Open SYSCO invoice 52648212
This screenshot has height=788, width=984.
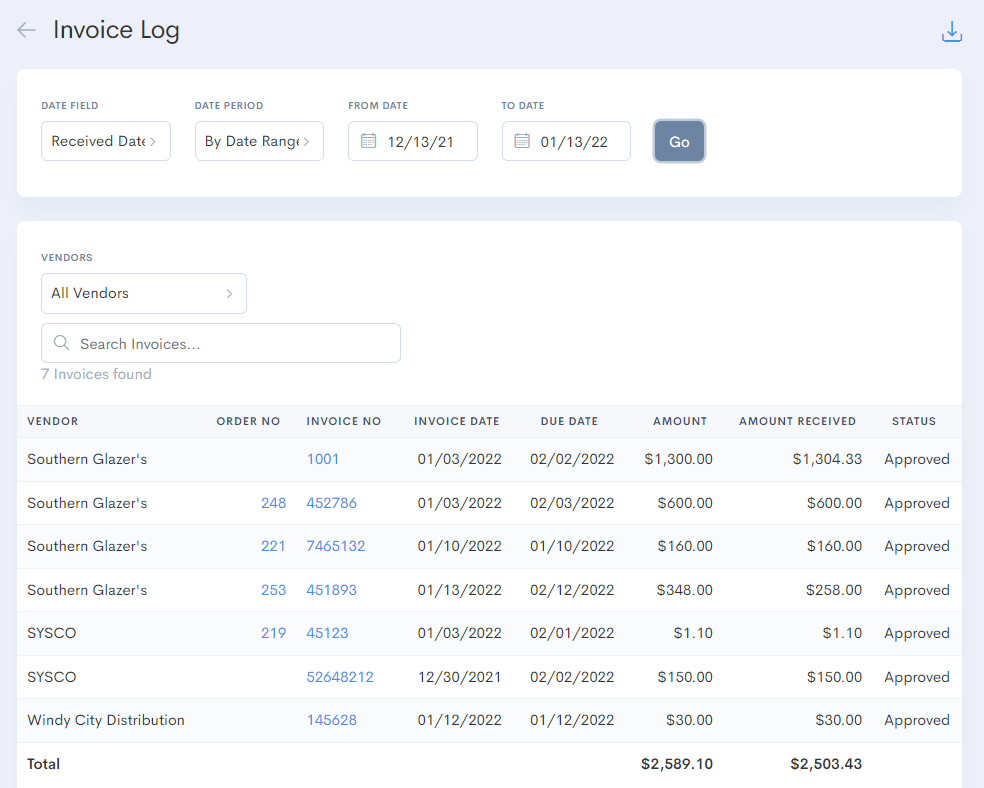[x=340, y=677]
